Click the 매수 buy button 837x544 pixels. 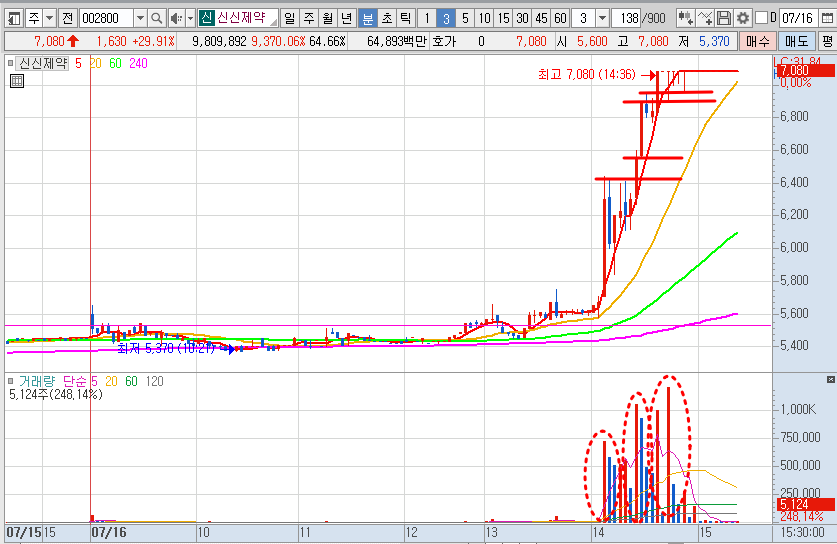click(757, 41)
